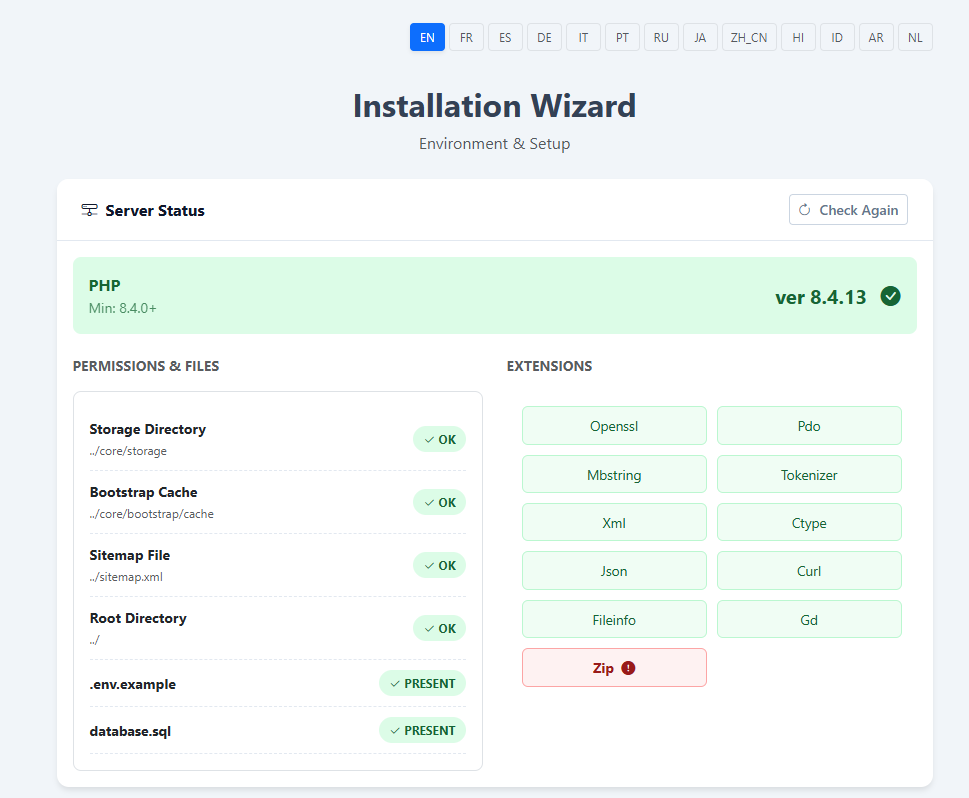Viewport: 969px width, 798px height.
Task: Click the checkmark on the .env.example PRESENT badge
Action: [x=394, y=683]
